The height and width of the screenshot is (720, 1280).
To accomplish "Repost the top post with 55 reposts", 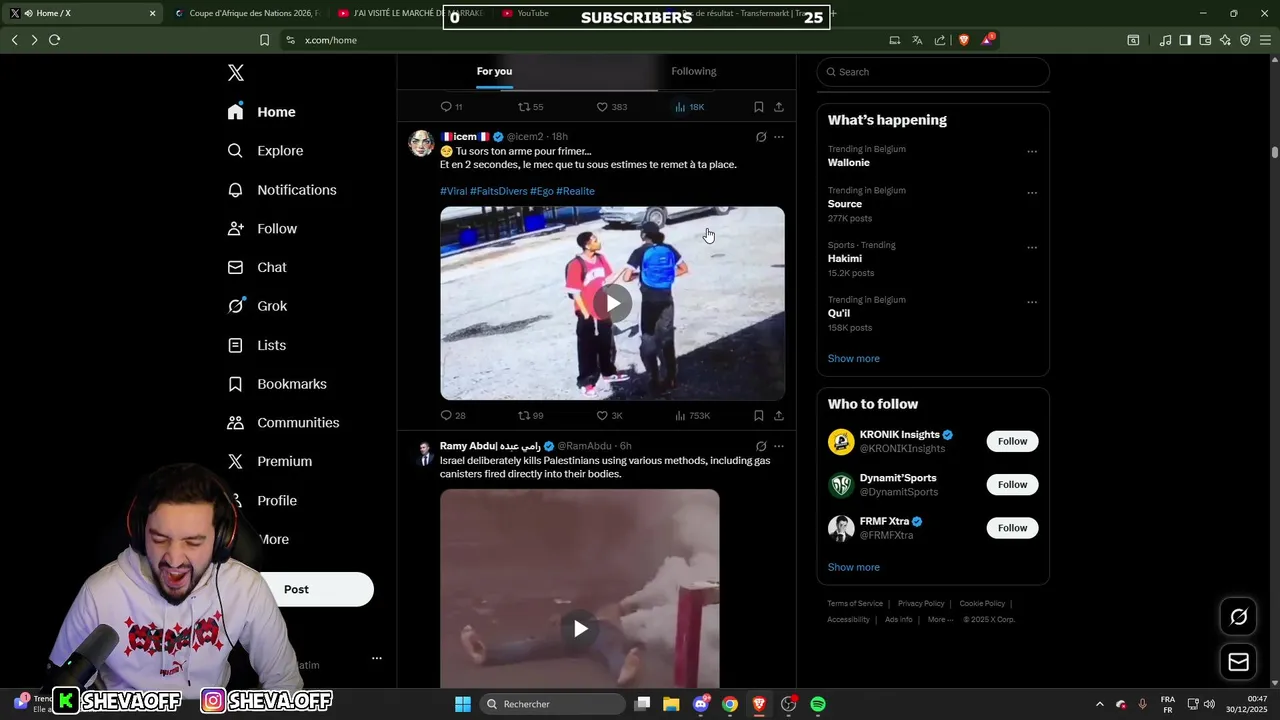I will tap(530, 107).
